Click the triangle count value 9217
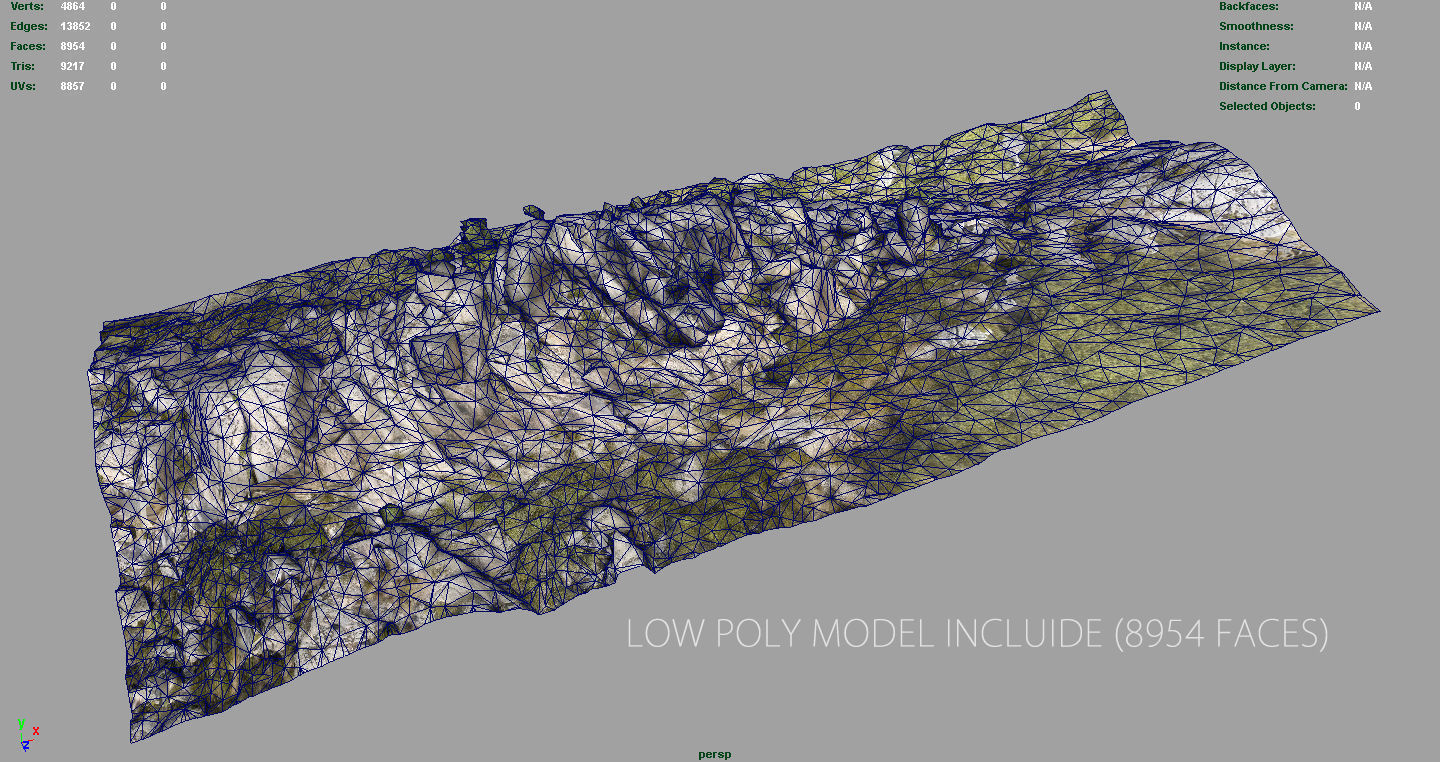The image size is (1440, 762). (x=73, y=66)
